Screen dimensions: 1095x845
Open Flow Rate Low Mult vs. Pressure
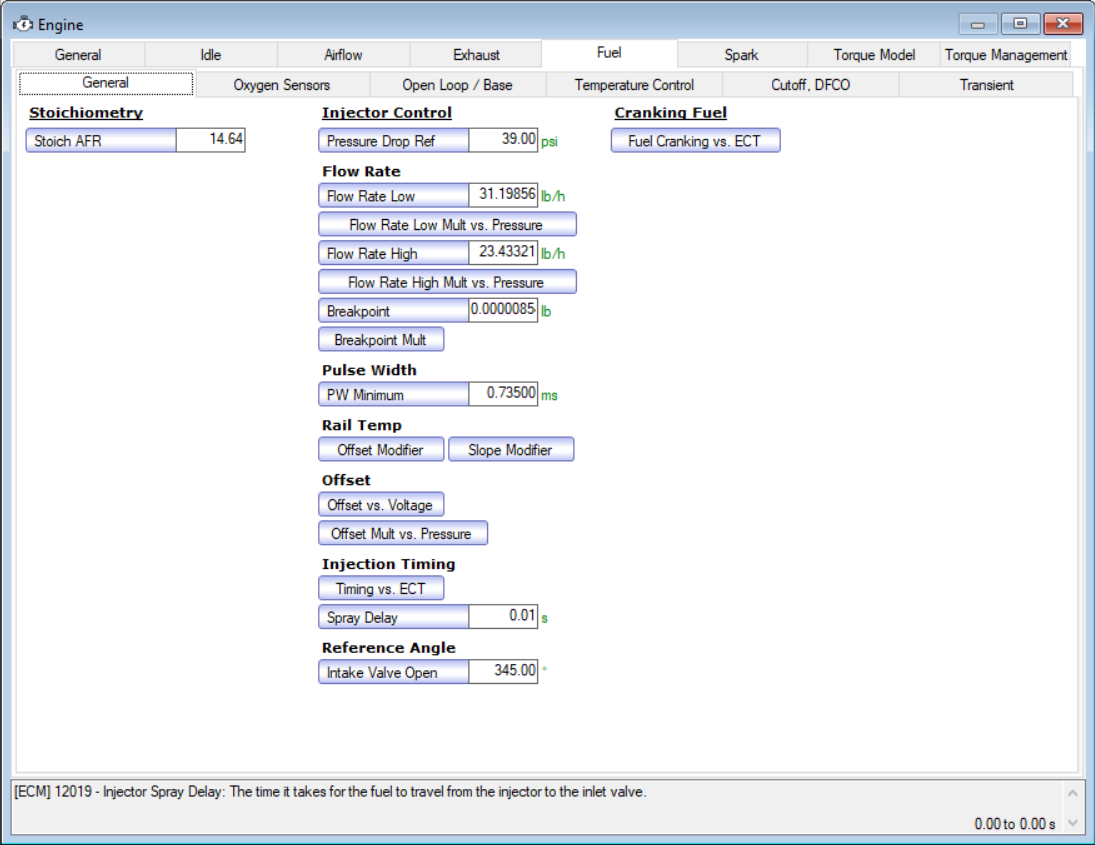(447, 225)
